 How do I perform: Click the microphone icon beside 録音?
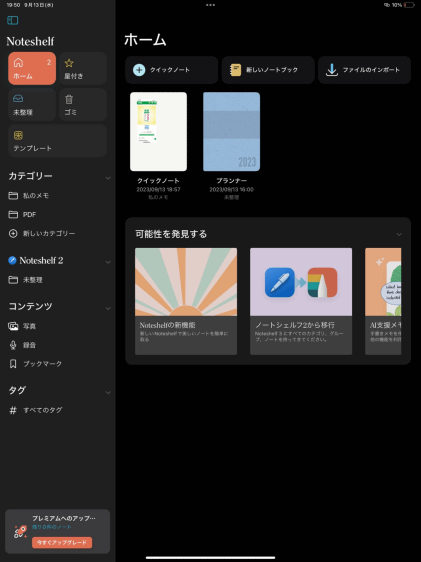tap(13, 345)
